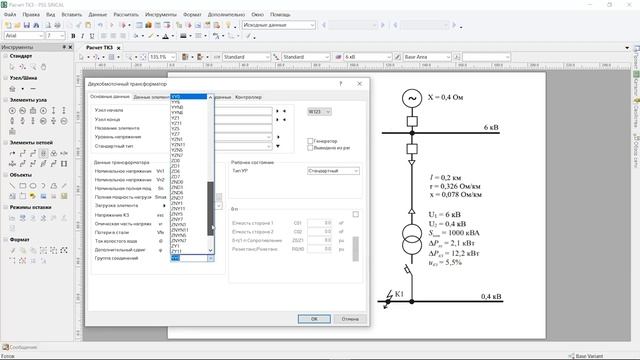The height and width of the screenshot is (360, 640).
Task: Select the hand pan tool in Стандарт group
Action: click(x=43, y=66)
